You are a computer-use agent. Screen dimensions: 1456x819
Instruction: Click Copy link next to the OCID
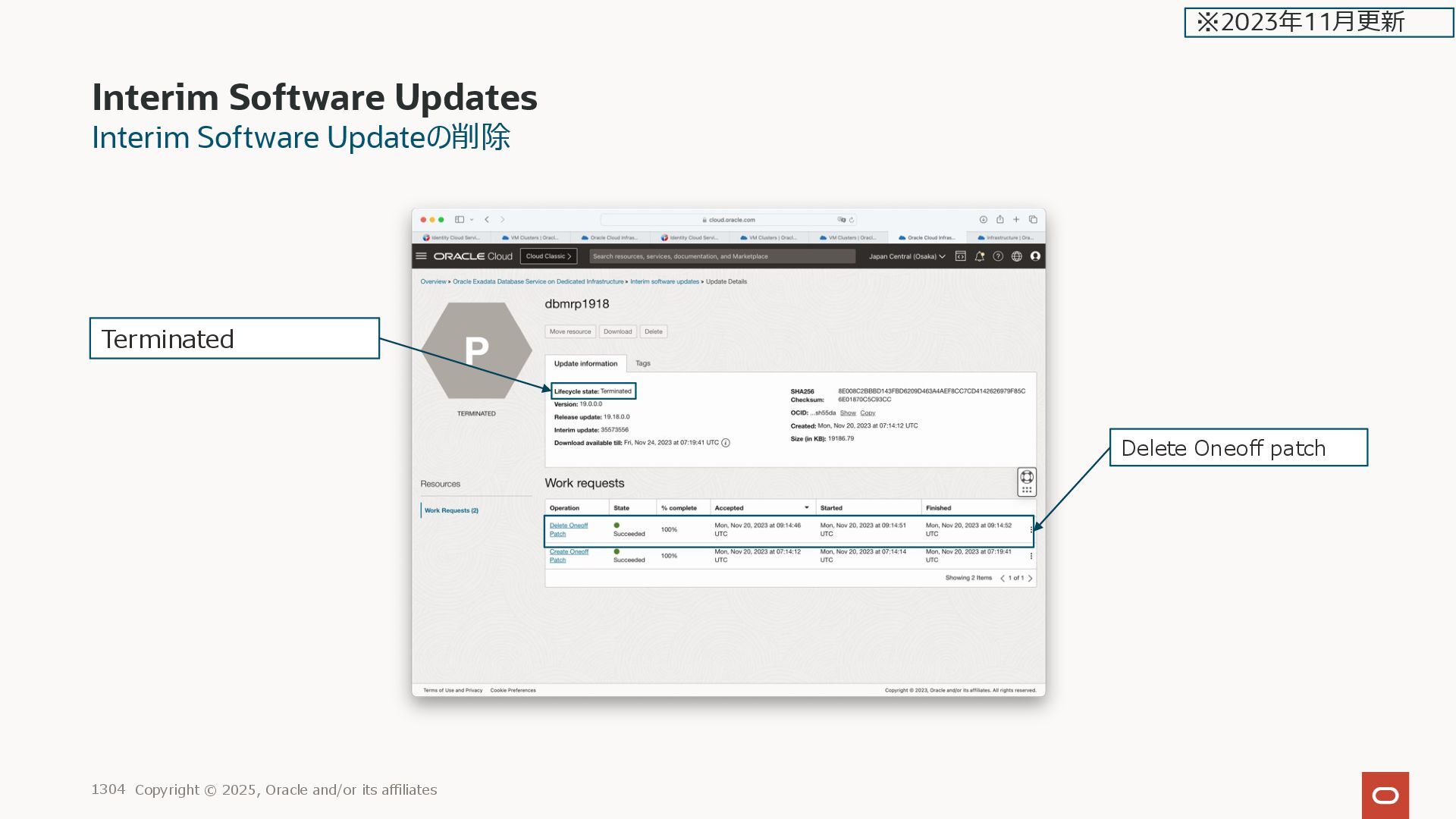pyautogui.click(x=868, y=413)
